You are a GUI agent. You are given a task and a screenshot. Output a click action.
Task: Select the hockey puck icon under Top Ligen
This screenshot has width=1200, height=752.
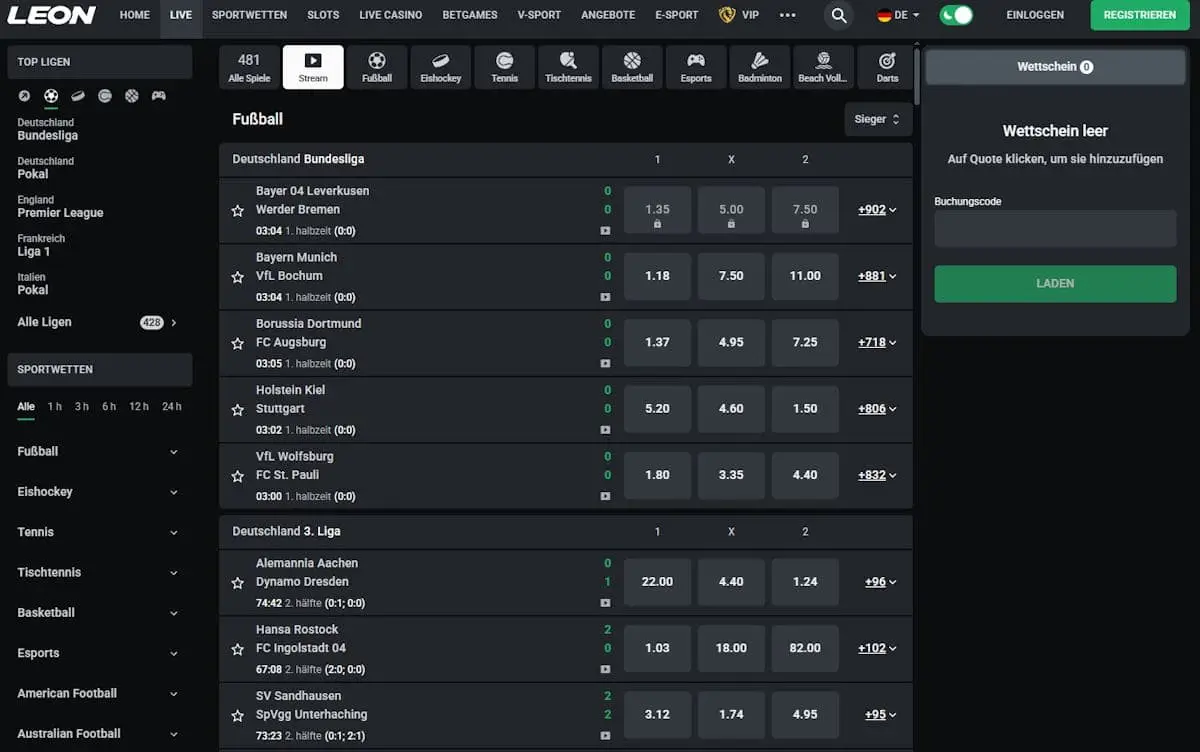point(78,96)
